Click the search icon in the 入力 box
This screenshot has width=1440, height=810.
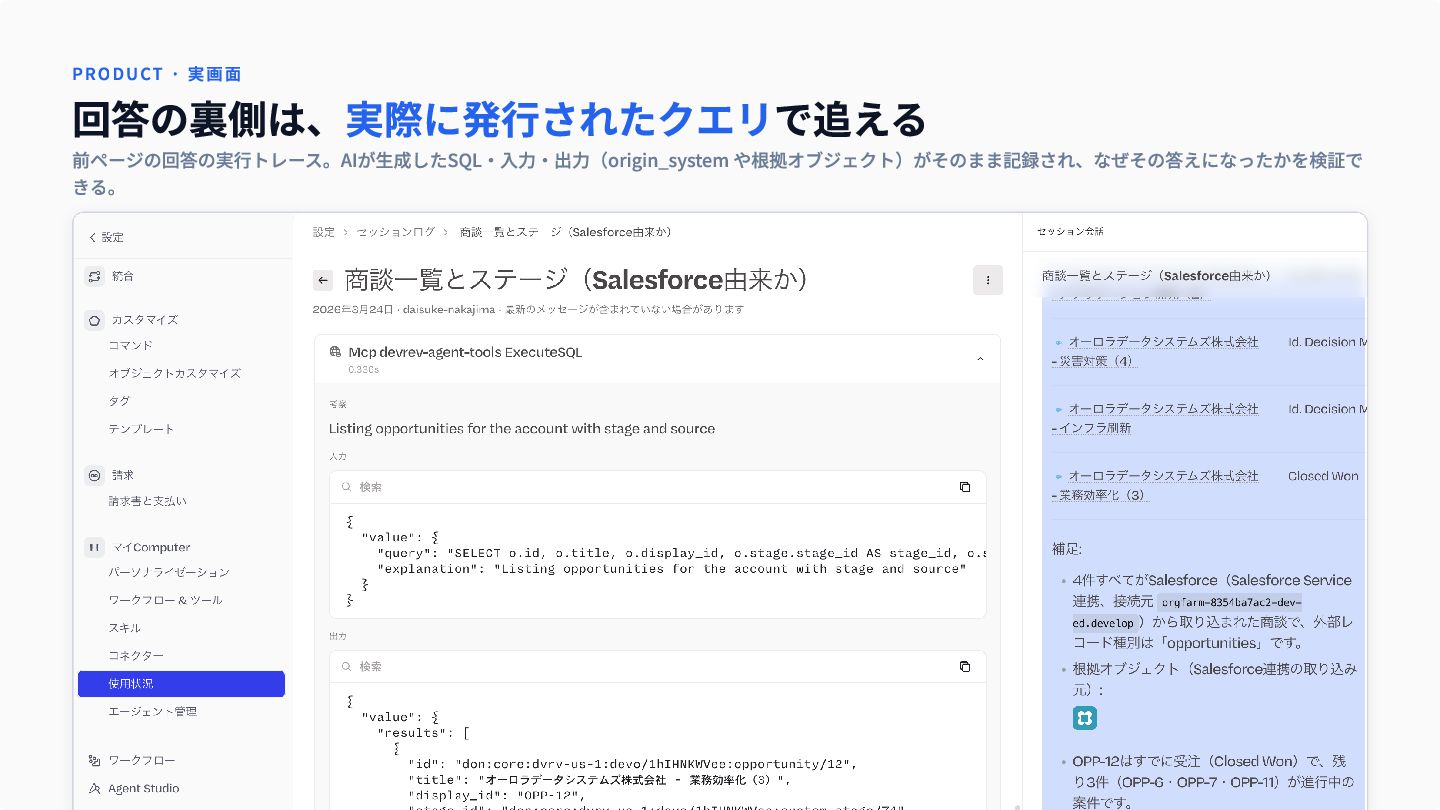(x=346, y=487)
